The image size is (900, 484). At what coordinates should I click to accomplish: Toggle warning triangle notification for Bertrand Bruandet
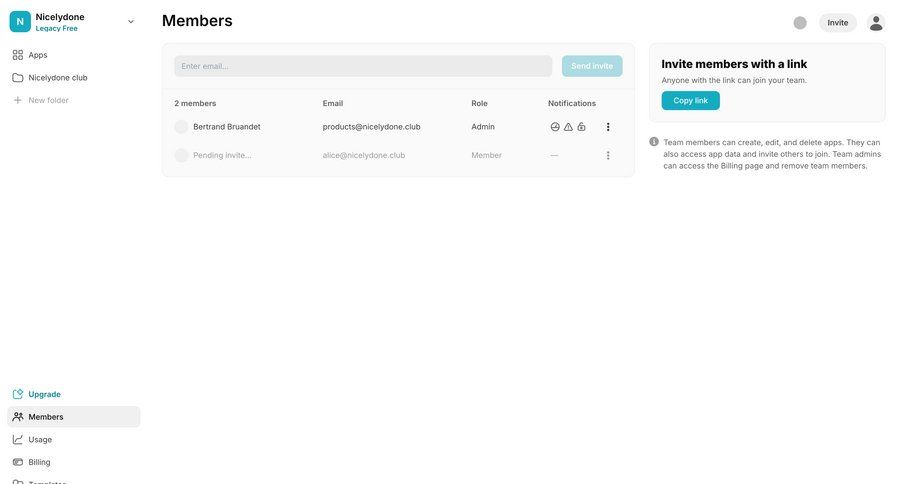tap(568, 127)
